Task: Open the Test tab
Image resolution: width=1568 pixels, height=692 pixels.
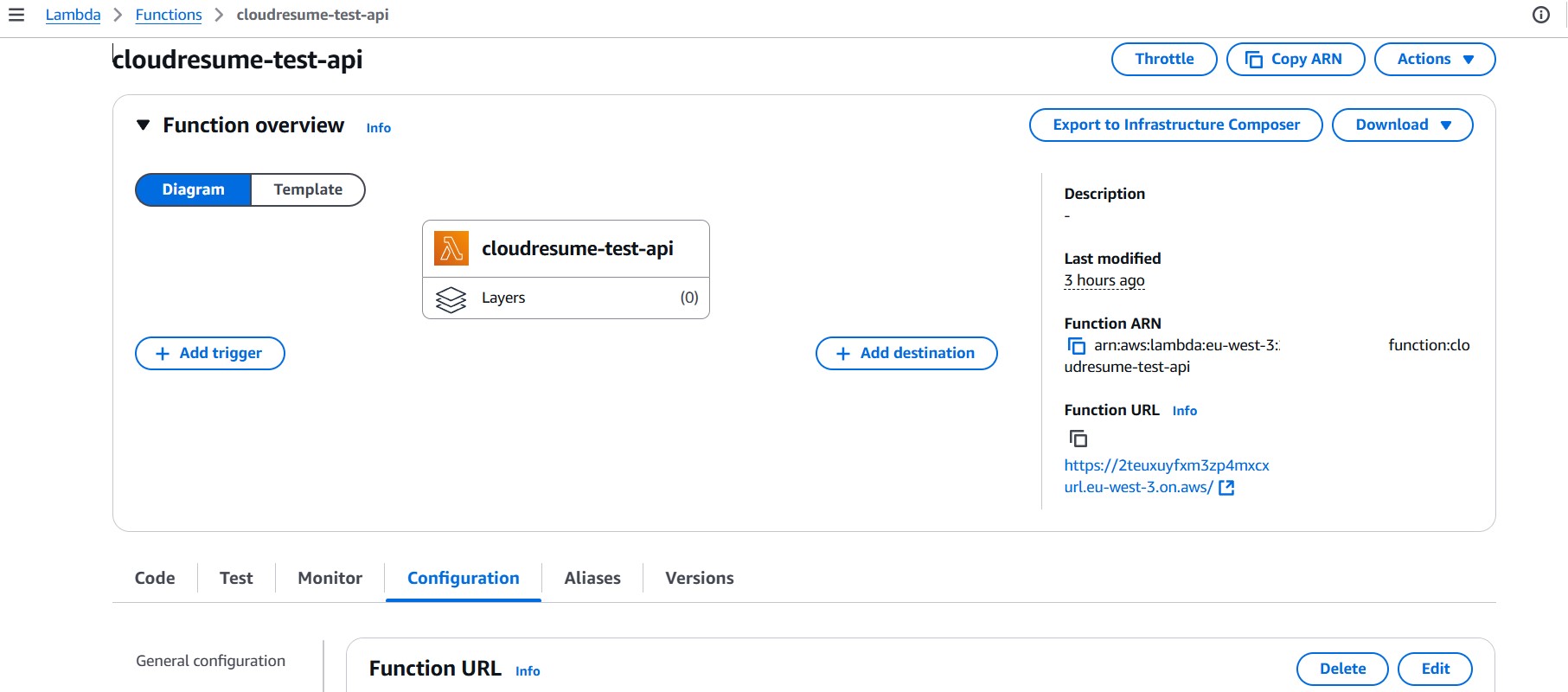Action: click(x=236, y=578)
